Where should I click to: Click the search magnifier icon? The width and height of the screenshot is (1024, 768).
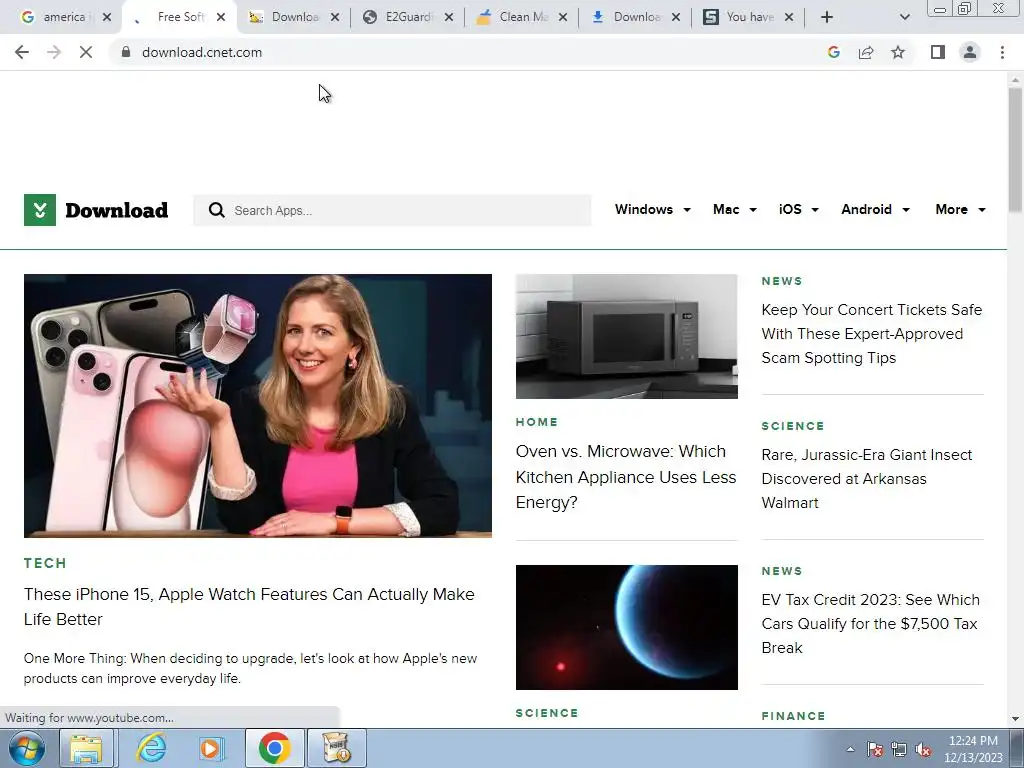(x=216, y=210)
